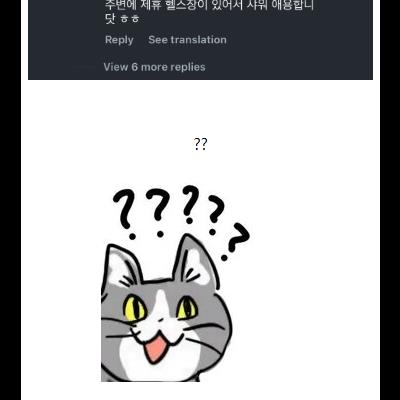Click the Korean comment text line
This screenshot has height=400, width=400.
pyautogui.click(x=210, y=5)
